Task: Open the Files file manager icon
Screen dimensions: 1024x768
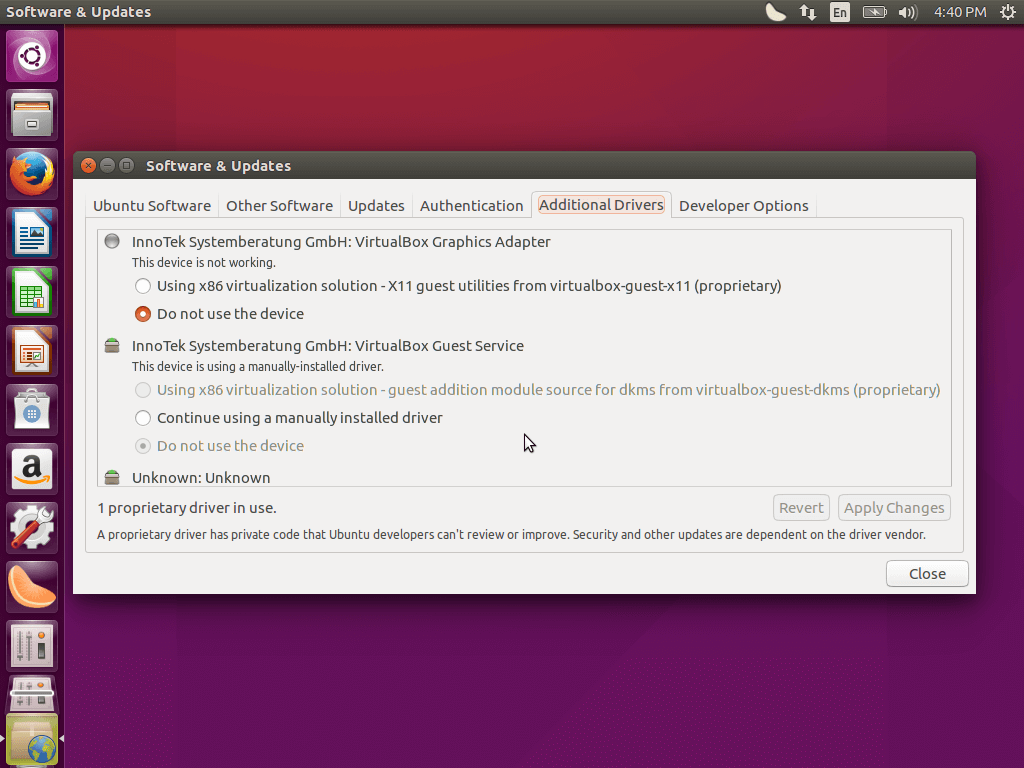Action: click(32, 115)
